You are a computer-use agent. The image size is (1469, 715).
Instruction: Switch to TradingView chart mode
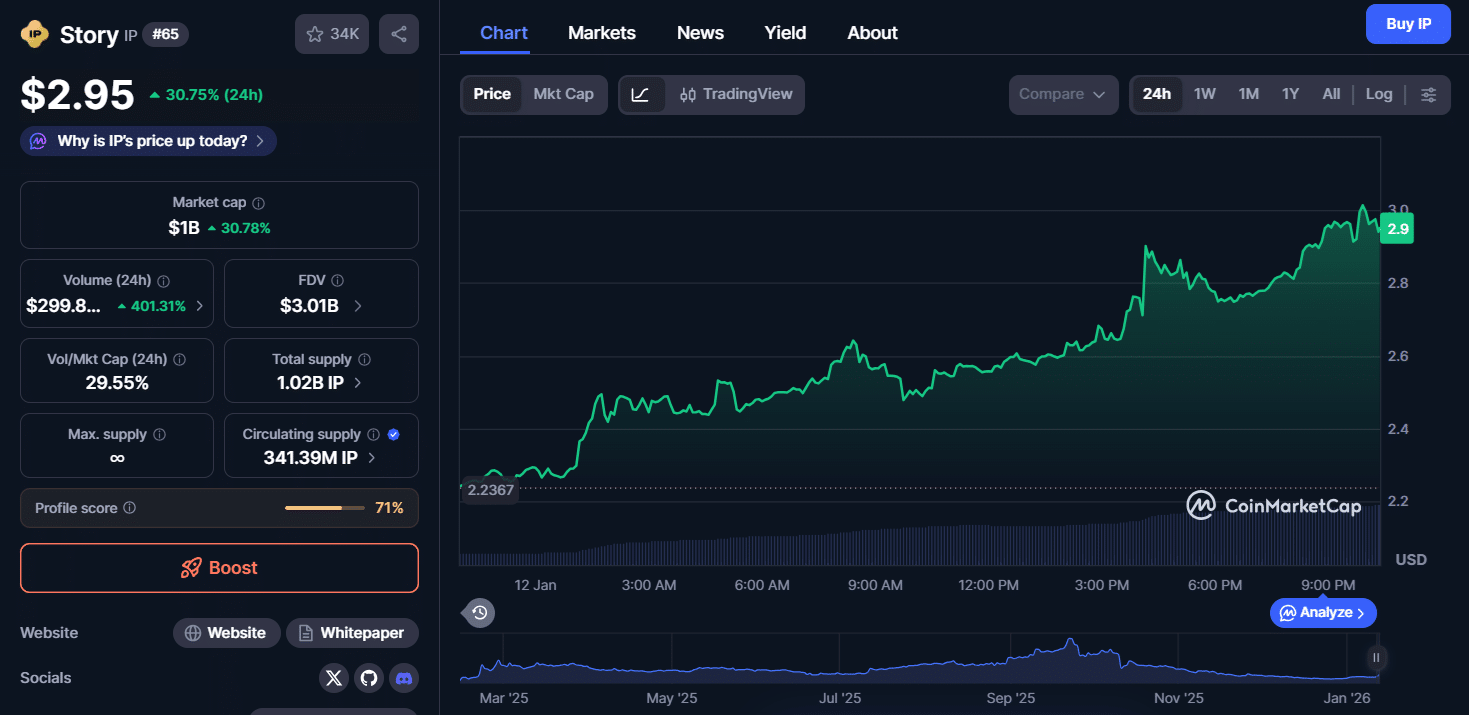(x=736, y=95)
